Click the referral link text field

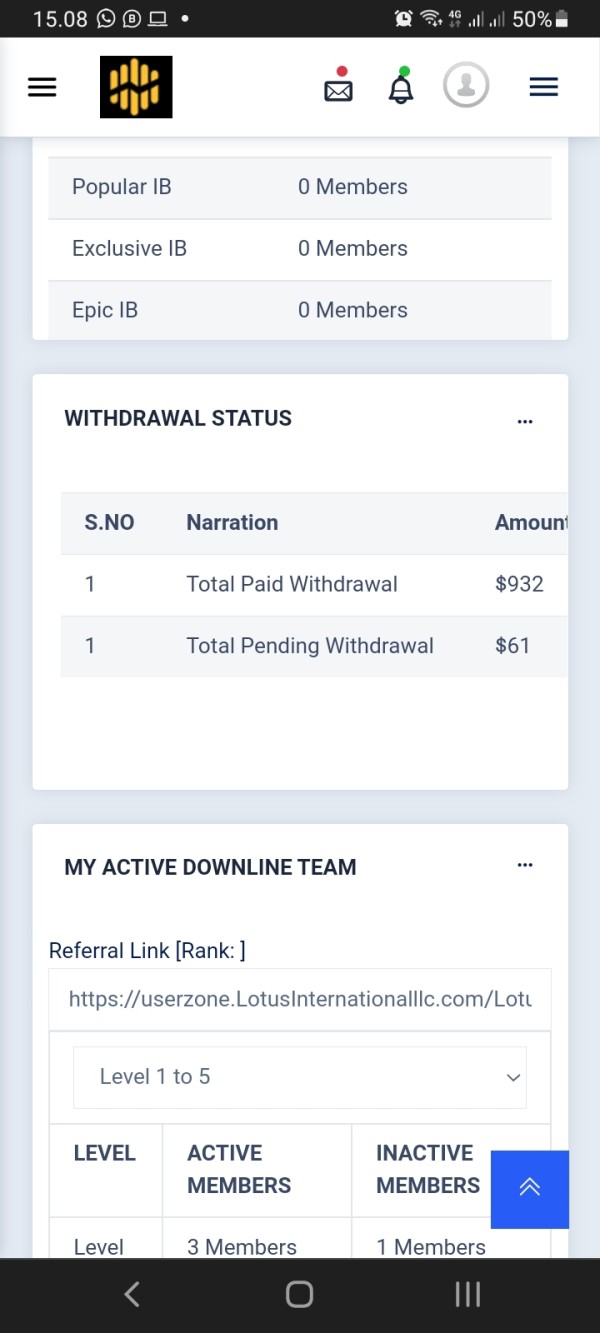click(300, 999)
